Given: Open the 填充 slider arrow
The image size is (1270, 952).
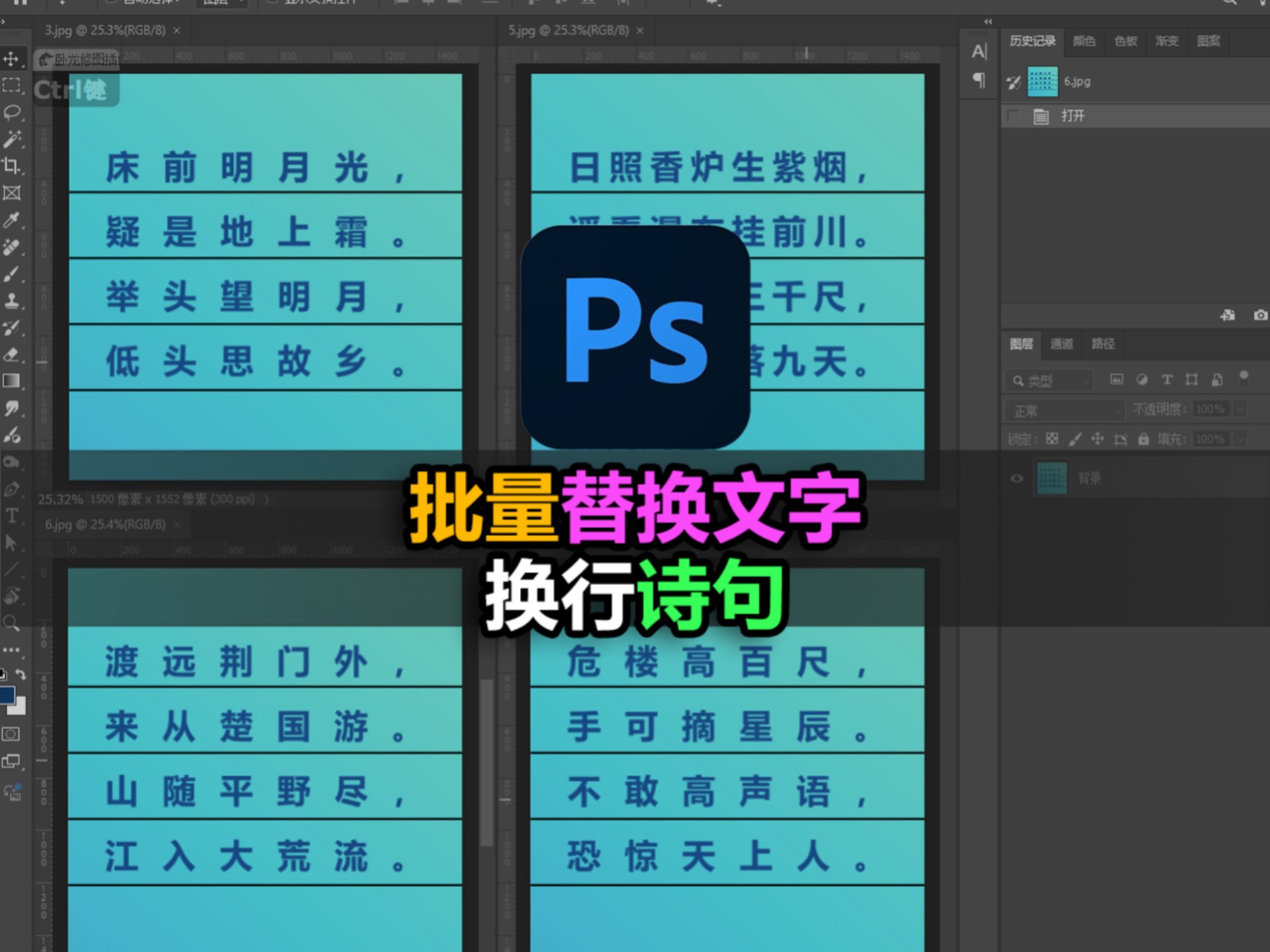Looking at the screenshot, I should tap(1241, 439).
